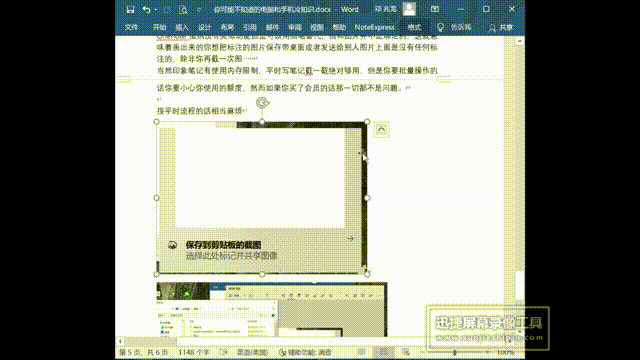
Task: Click the Undo arrow icon
Action: [x=146, y=9]
